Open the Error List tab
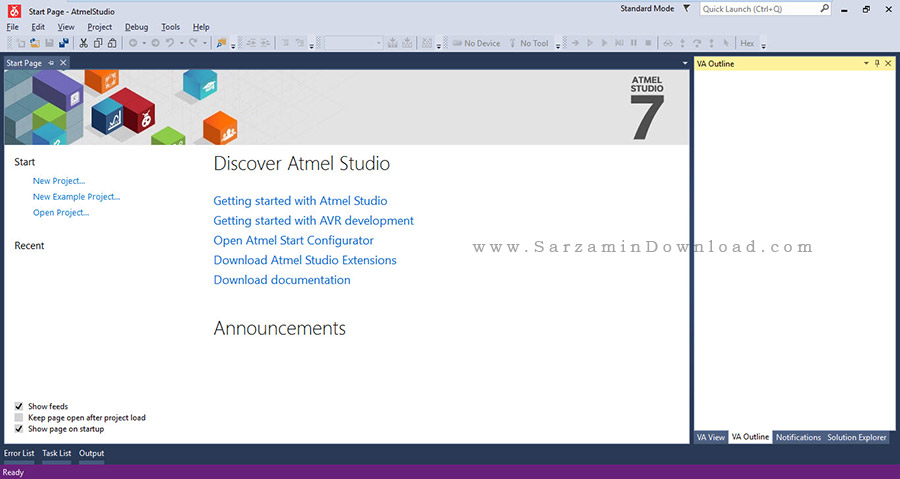The height and width of the screenshot is (479, 900). 19,453
